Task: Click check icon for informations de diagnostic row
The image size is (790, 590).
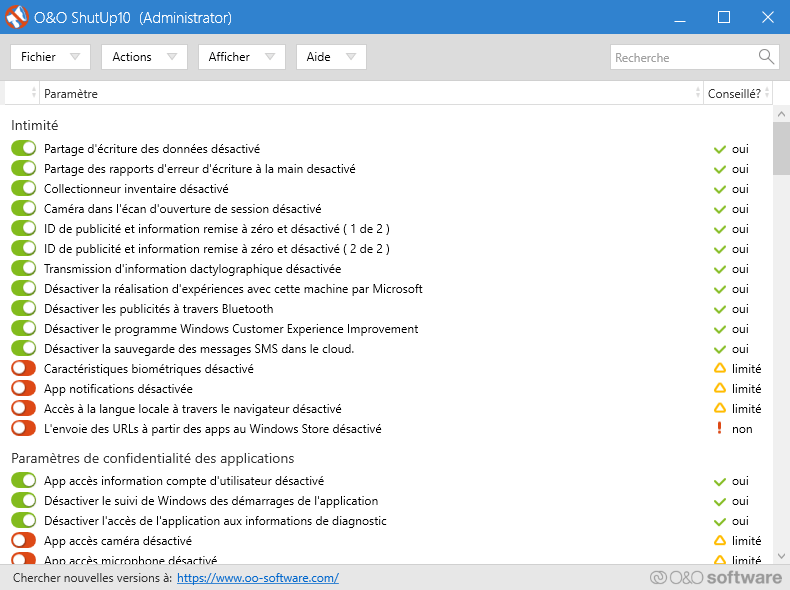Action: (719, 521)
